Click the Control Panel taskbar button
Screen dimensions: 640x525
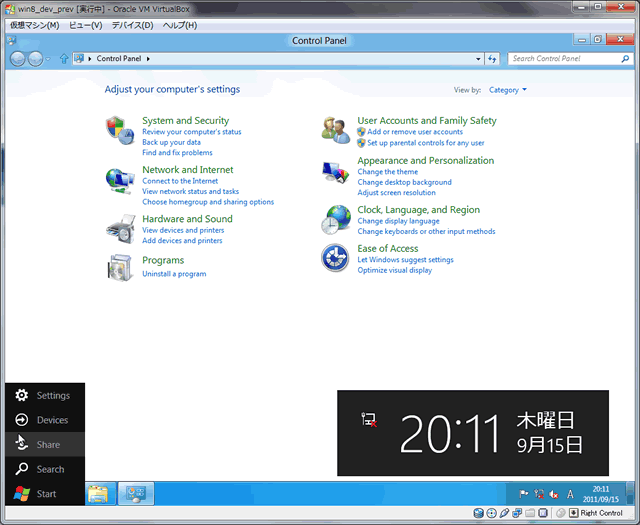click(x=136, y=494)
